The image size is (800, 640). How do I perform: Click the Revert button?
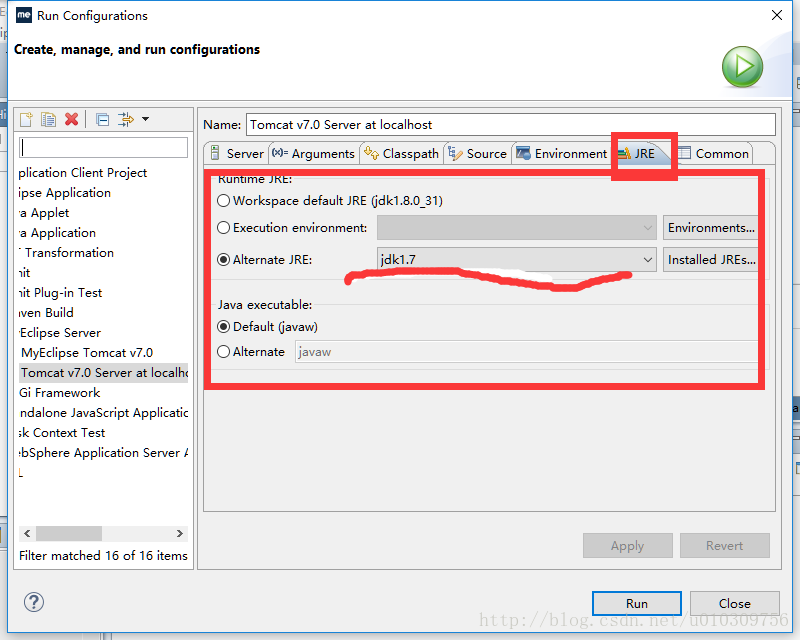pyautogui.click(x=724, y=546)
